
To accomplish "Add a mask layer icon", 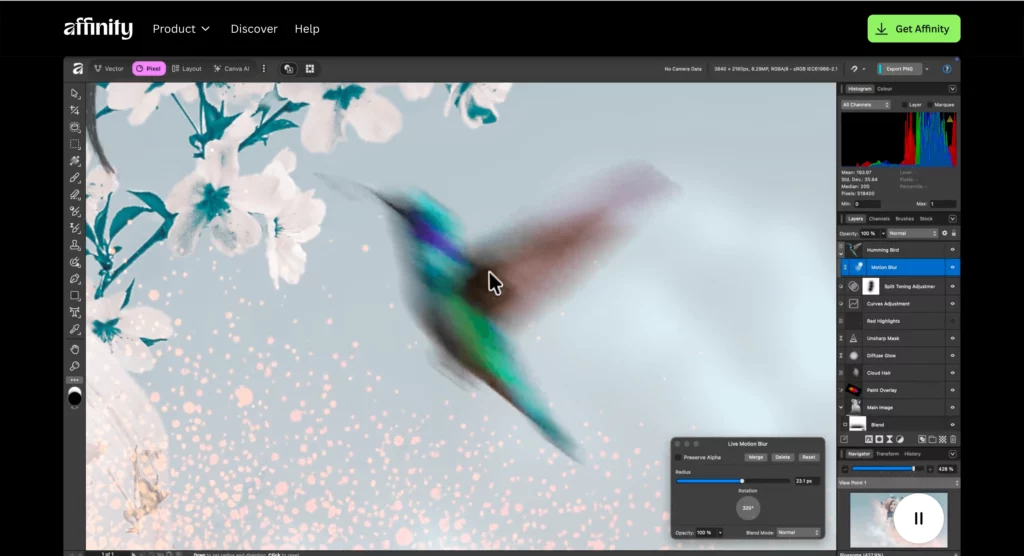I will click(x=879, y=439).
